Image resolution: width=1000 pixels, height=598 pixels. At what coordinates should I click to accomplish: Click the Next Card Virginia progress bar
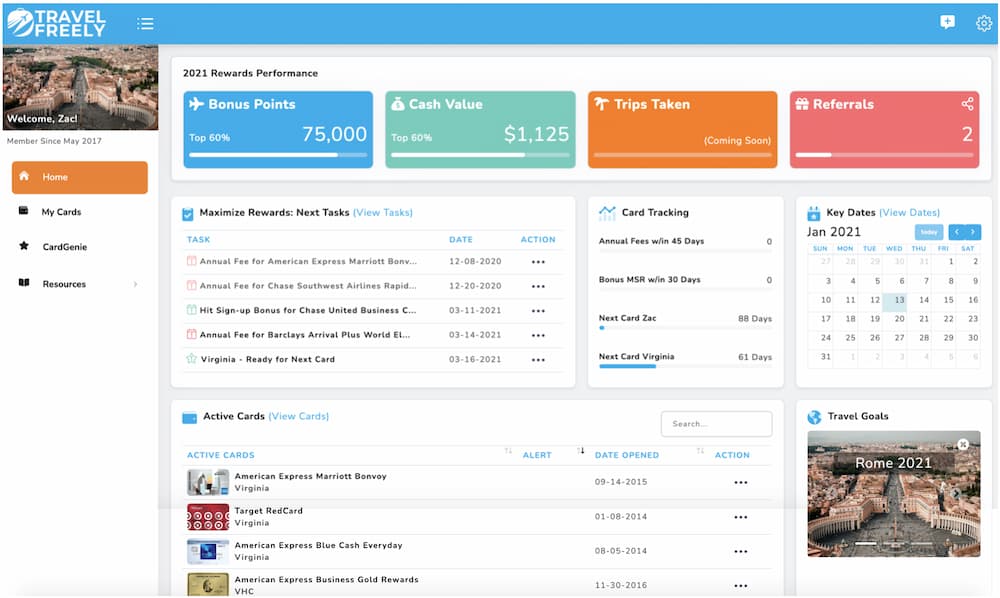point(686,366)
